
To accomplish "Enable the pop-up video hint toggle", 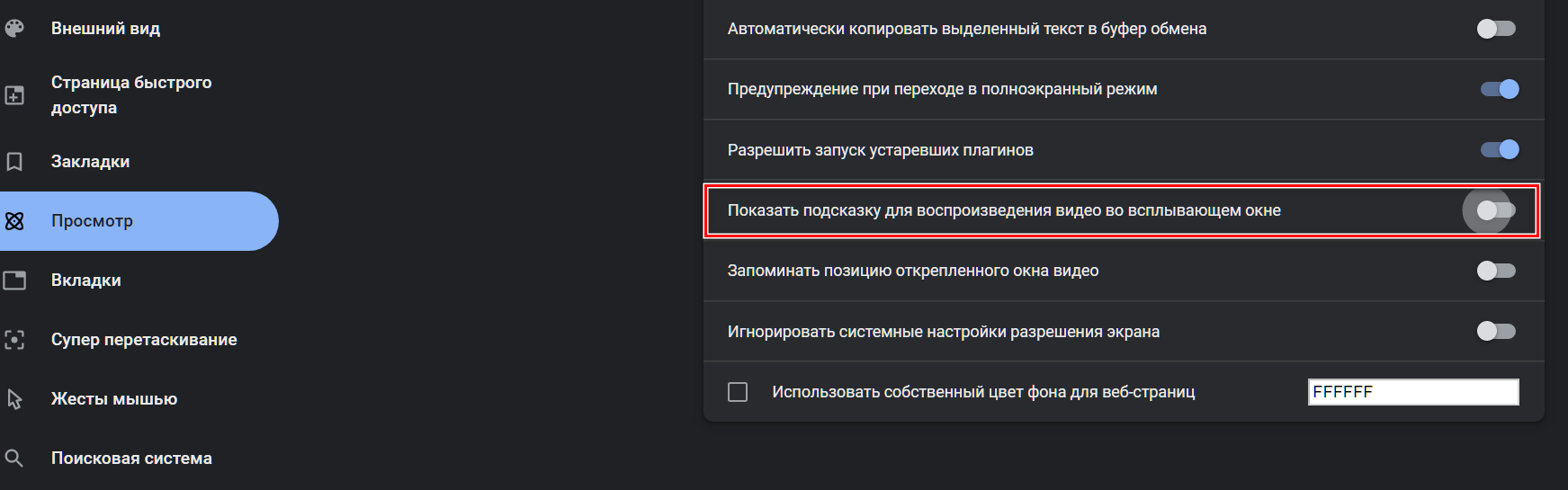I will 1496,210.
